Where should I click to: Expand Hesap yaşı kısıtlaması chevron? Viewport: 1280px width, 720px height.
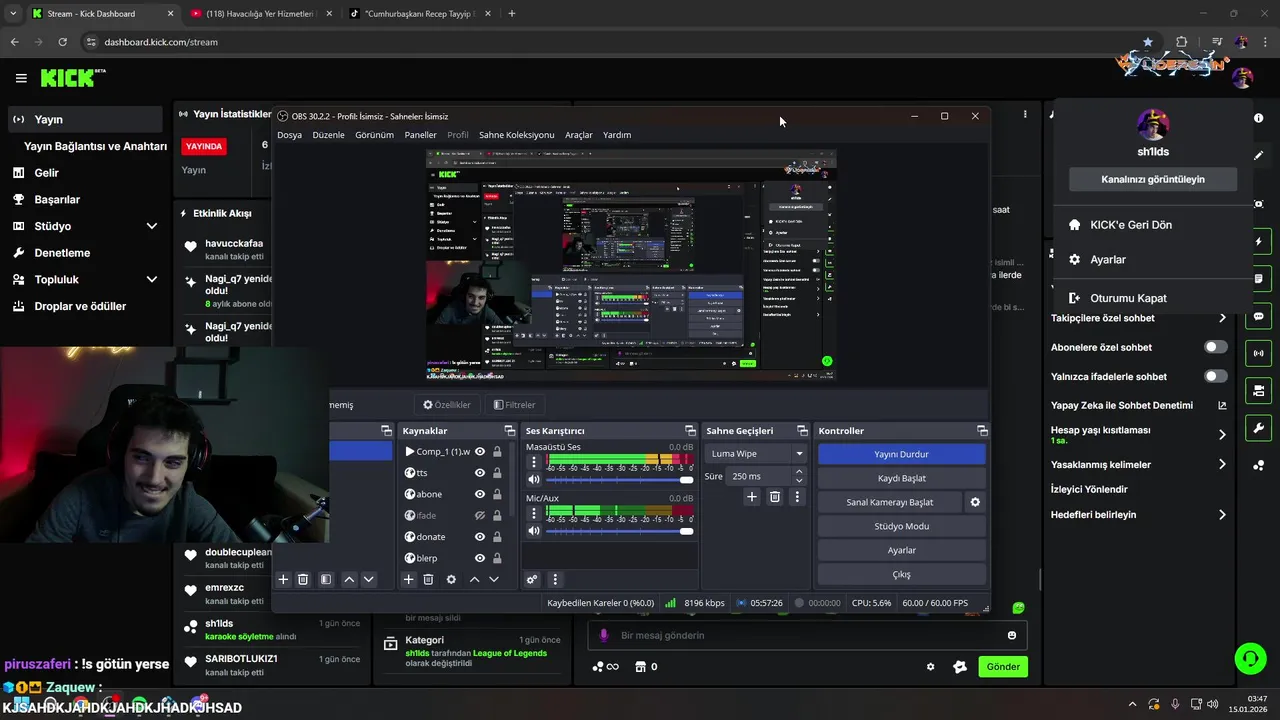(1222, 435)
